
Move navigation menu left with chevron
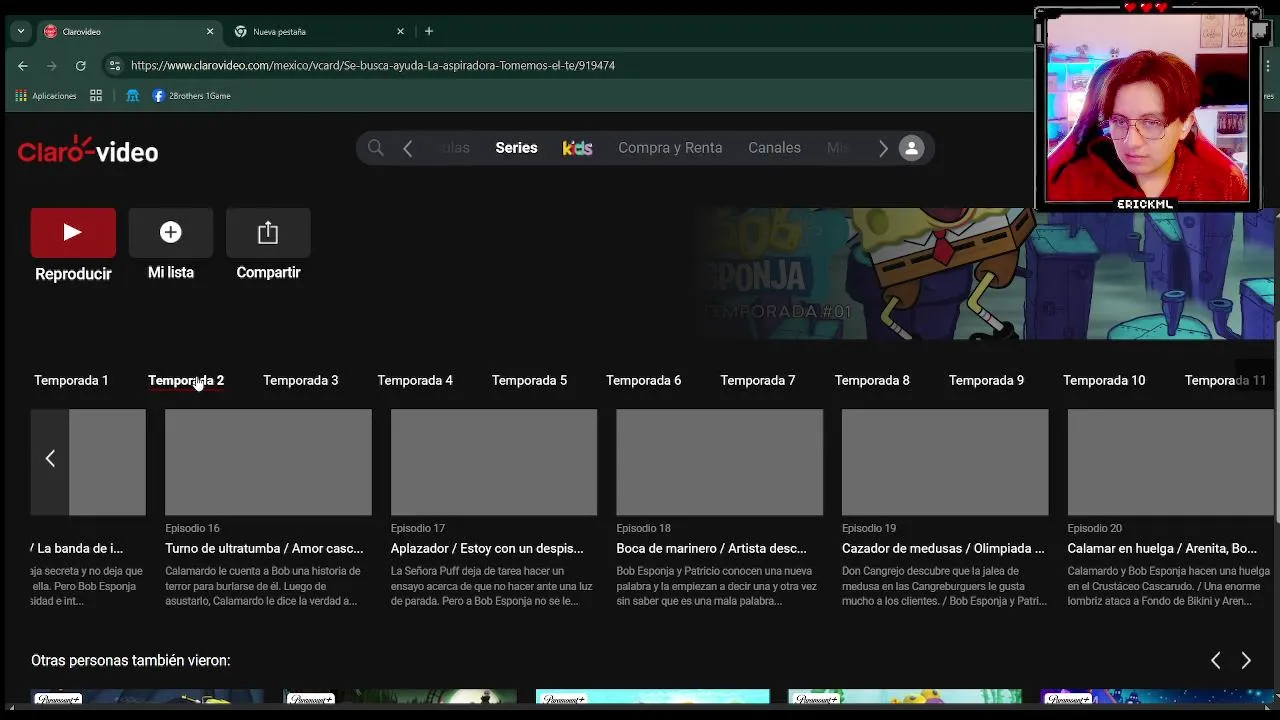tap(408, 148)
